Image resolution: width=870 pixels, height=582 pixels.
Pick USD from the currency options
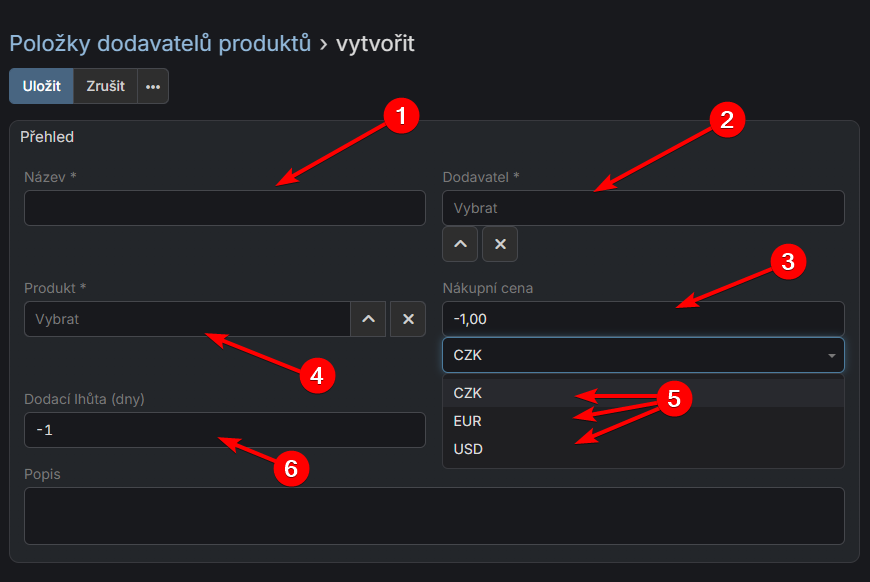467,449
